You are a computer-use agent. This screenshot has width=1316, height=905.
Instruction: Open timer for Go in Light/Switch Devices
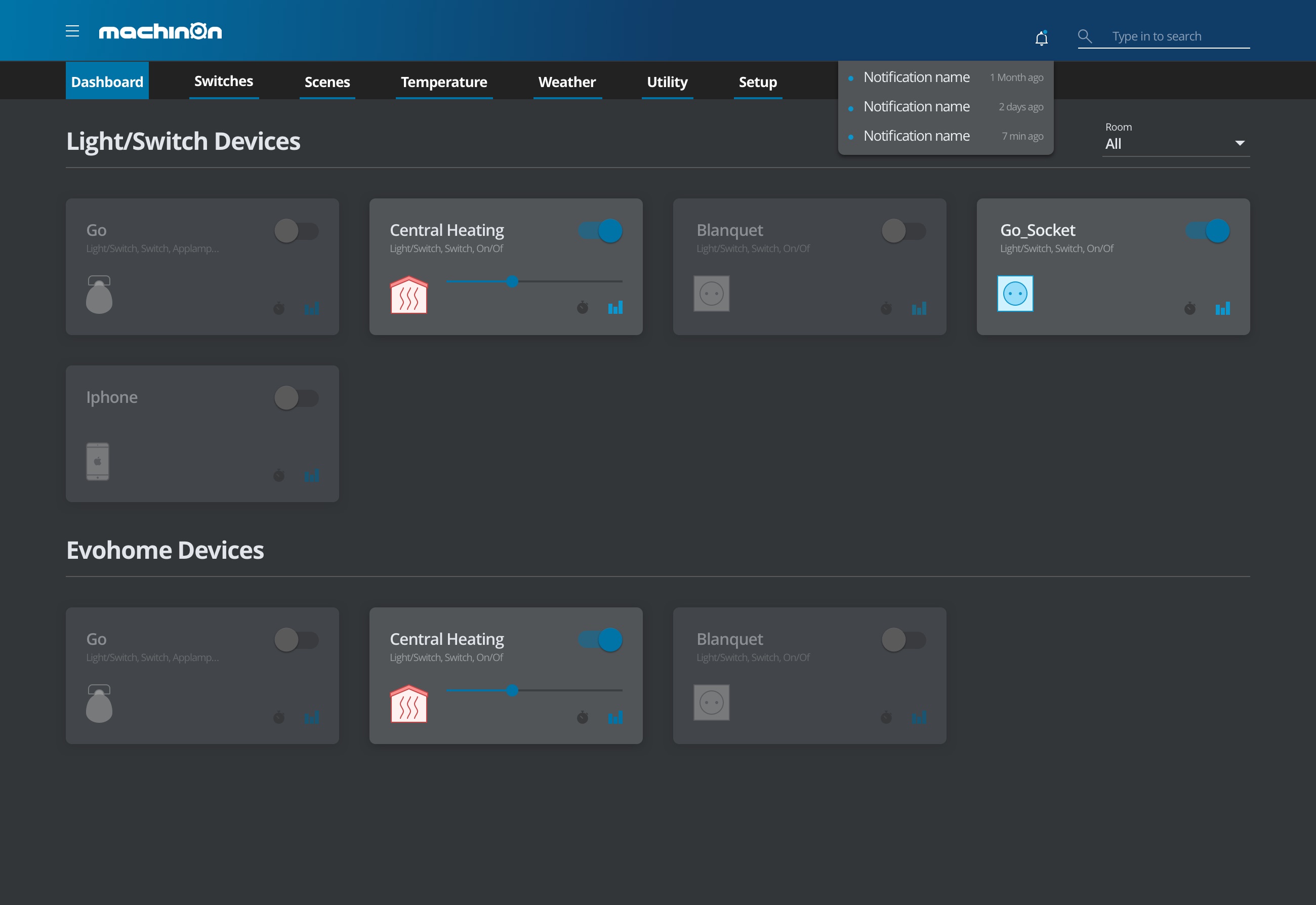click(279, 308)
